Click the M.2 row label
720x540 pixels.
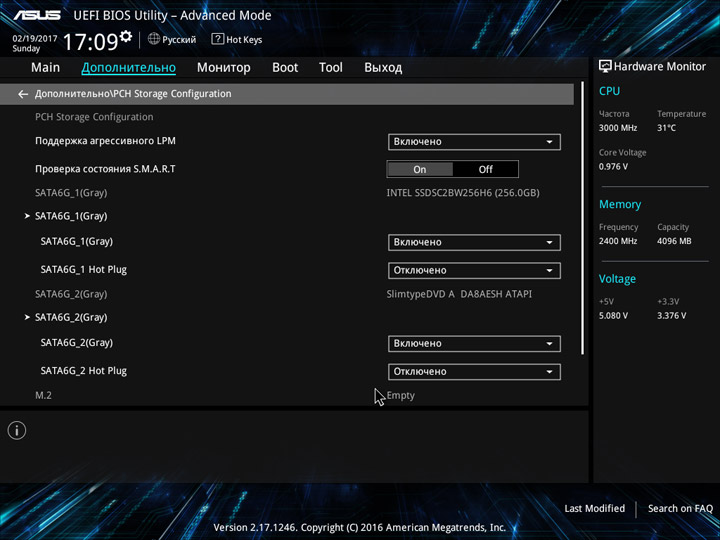coord(43,395)
